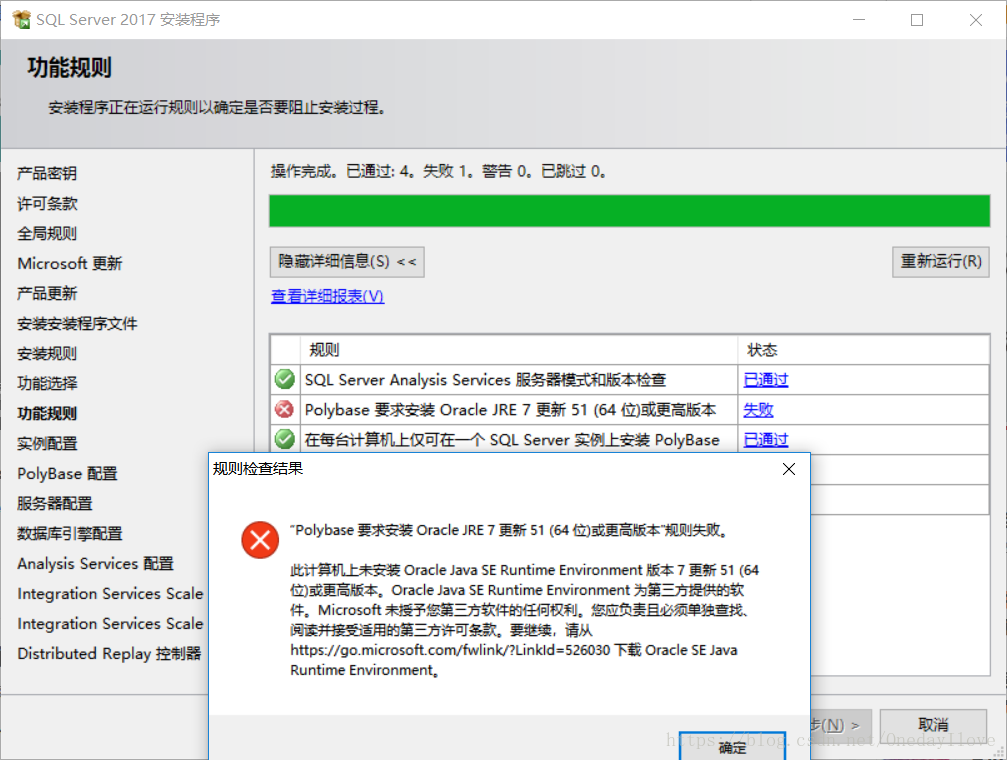Click green check icon beside Analysis Services rule
The width and height of the screenshot is (1007, 760).
click(284, 379)
